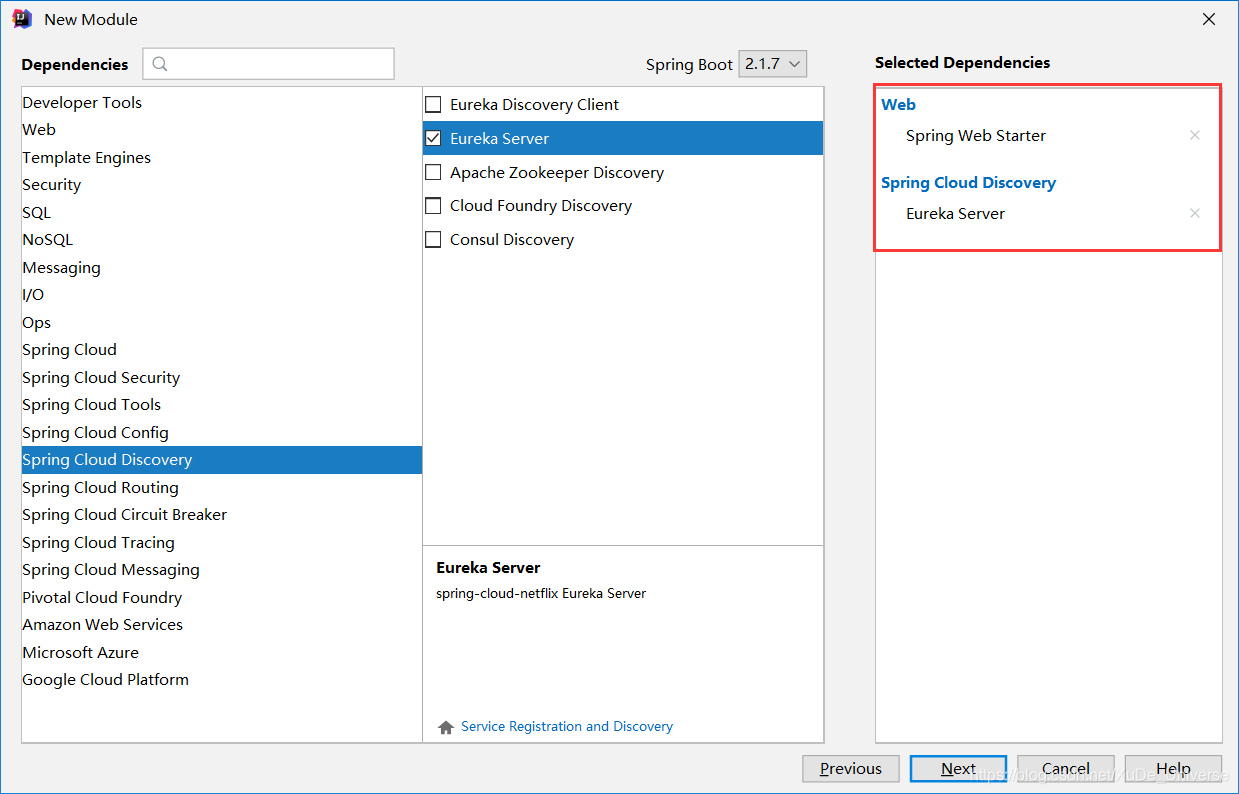Select the Spring Cloud Routing category

(x=222, y=488)
